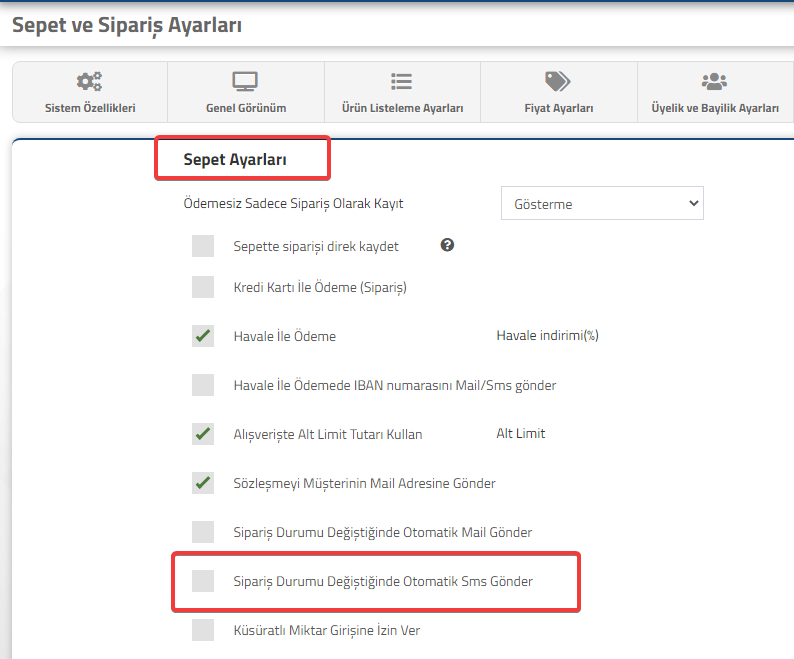Click the help question mark icon
The height and width of the screenshot is (659, 794).
click(447, 245)
